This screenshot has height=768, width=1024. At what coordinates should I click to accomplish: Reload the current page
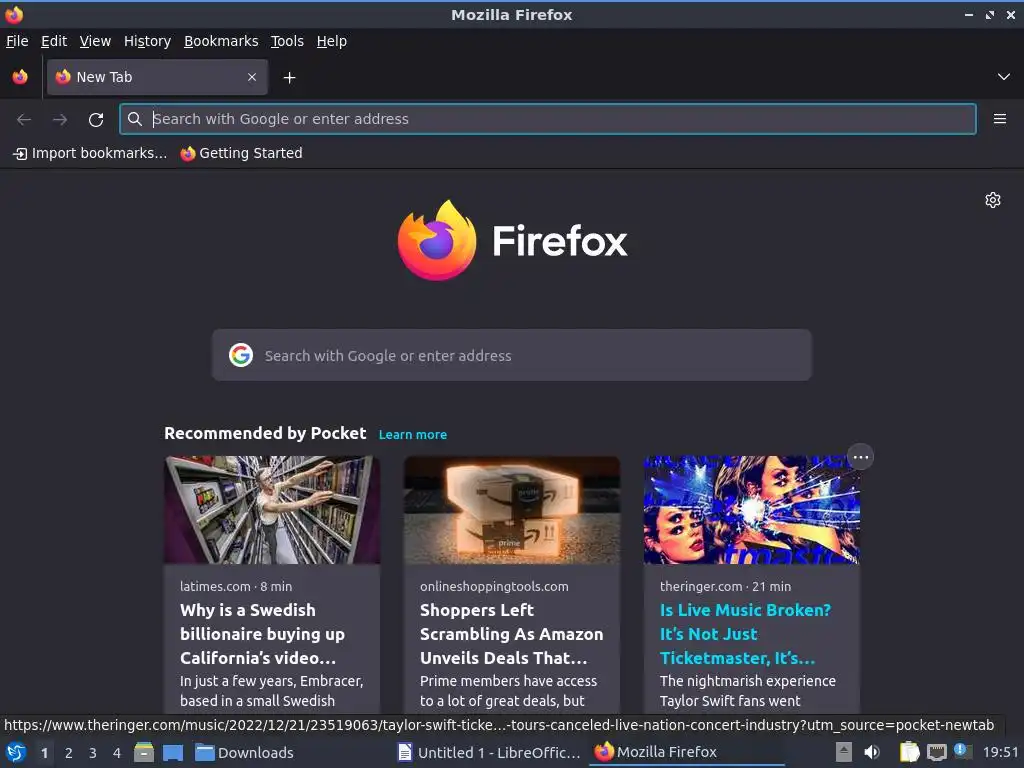96,119
